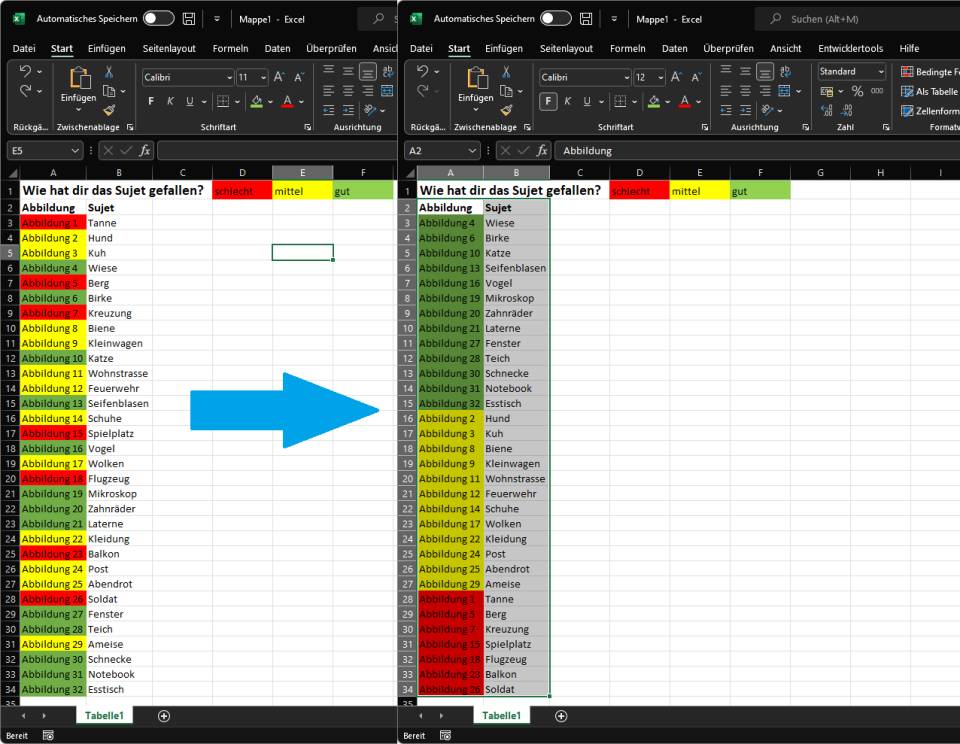Screen dimensions: 960x744
Task: Open the Formeln tab in left window
Action: 230,48
